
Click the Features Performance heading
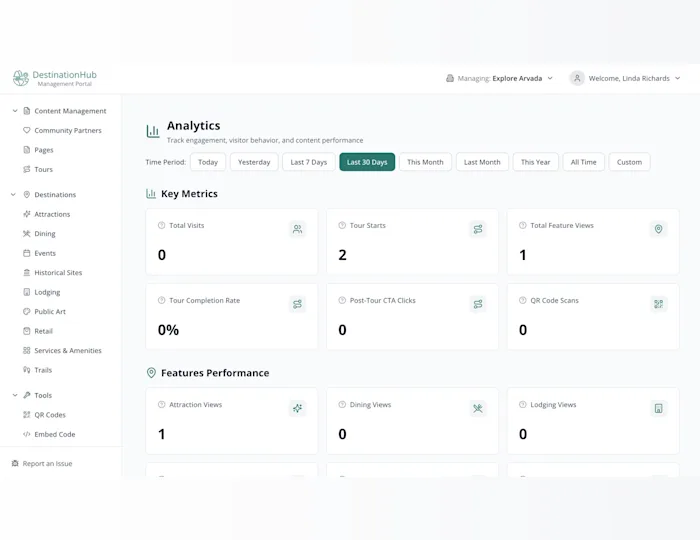pos(215,373)
